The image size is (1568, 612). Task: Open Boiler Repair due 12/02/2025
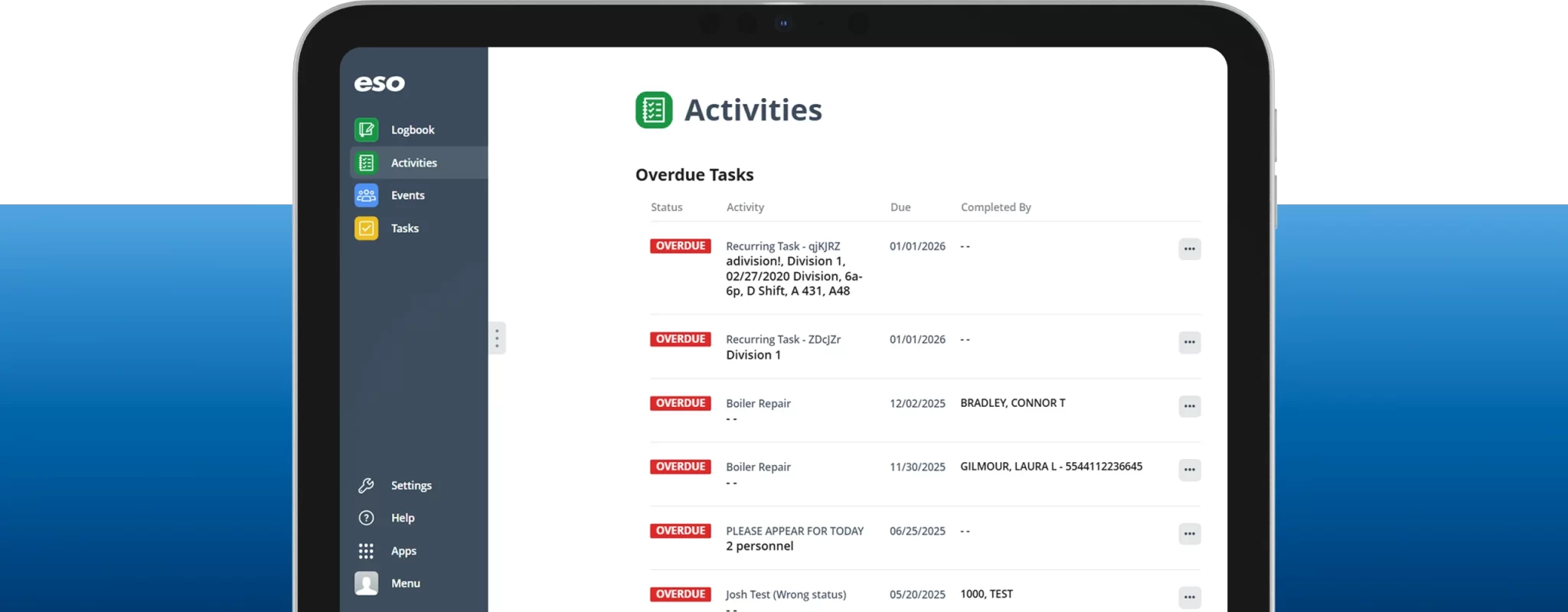tap(758, 404)
